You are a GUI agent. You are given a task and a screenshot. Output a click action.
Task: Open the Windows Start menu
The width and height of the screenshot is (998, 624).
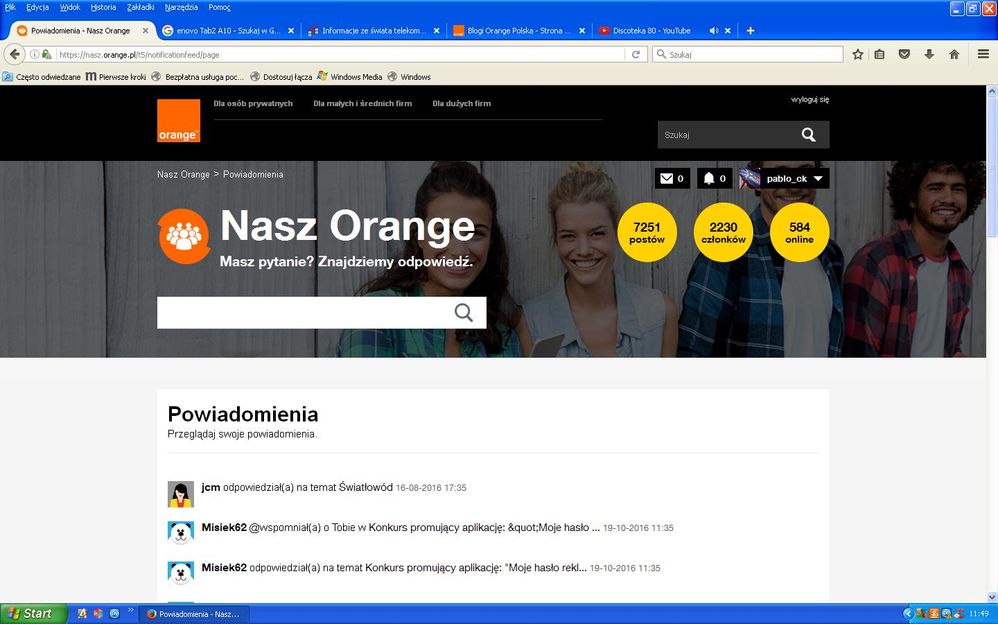(29, 613)
